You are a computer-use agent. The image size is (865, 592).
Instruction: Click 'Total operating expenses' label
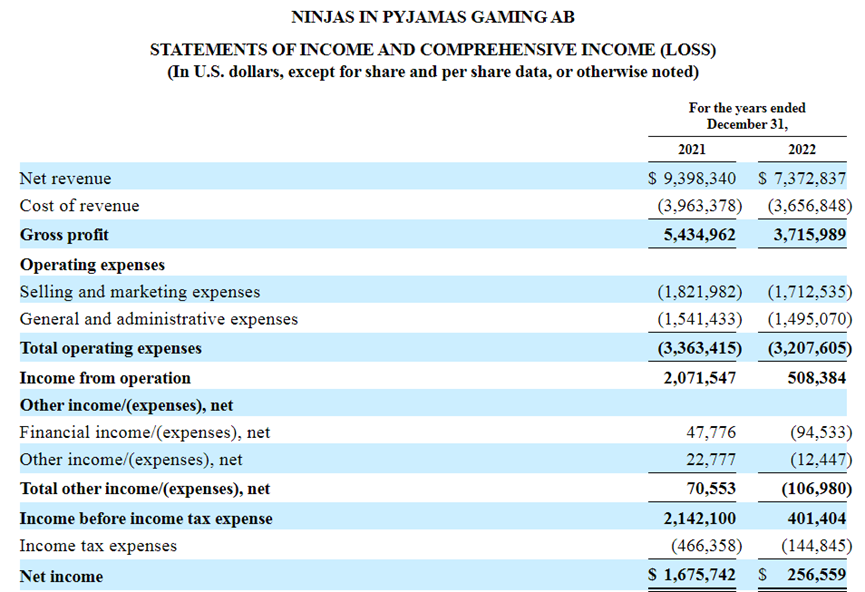point(110,349)
